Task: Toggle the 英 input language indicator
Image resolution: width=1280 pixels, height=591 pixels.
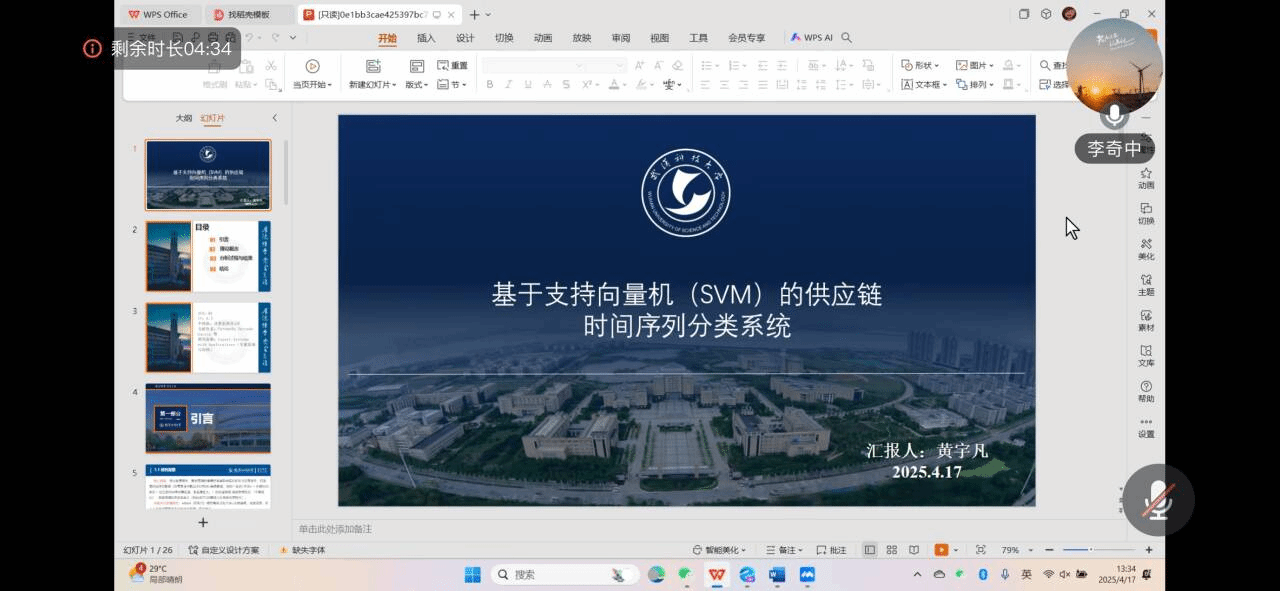Action: tap(1027, 575)
